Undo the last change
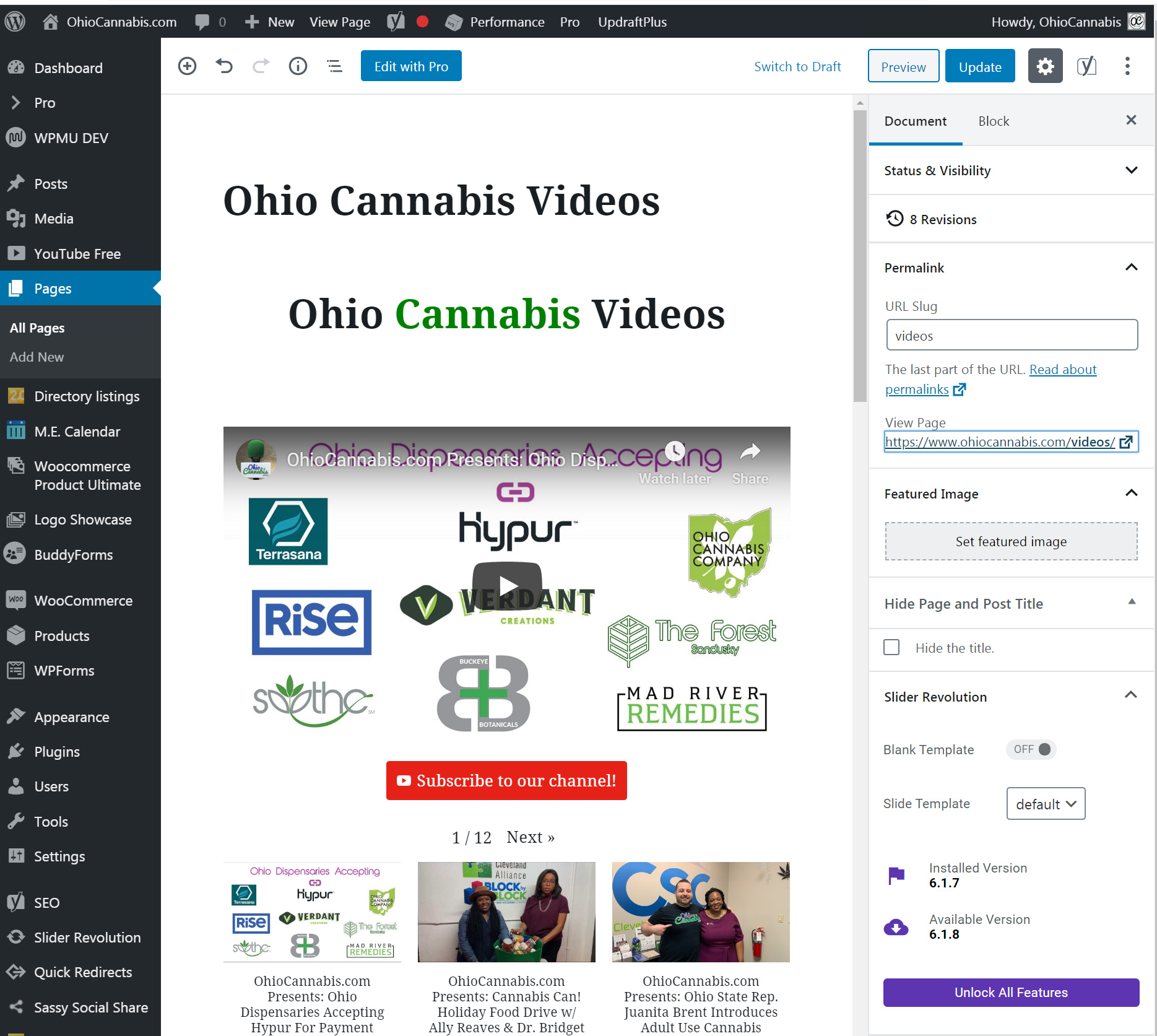 224,66
